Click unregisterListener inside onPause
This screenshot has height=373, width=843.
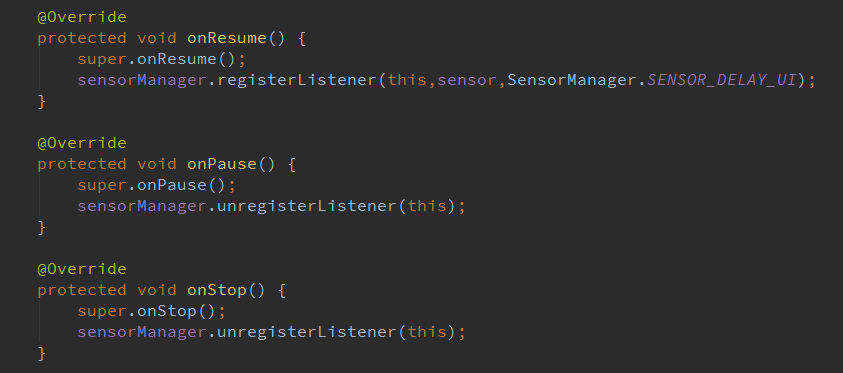coord(306,206)
